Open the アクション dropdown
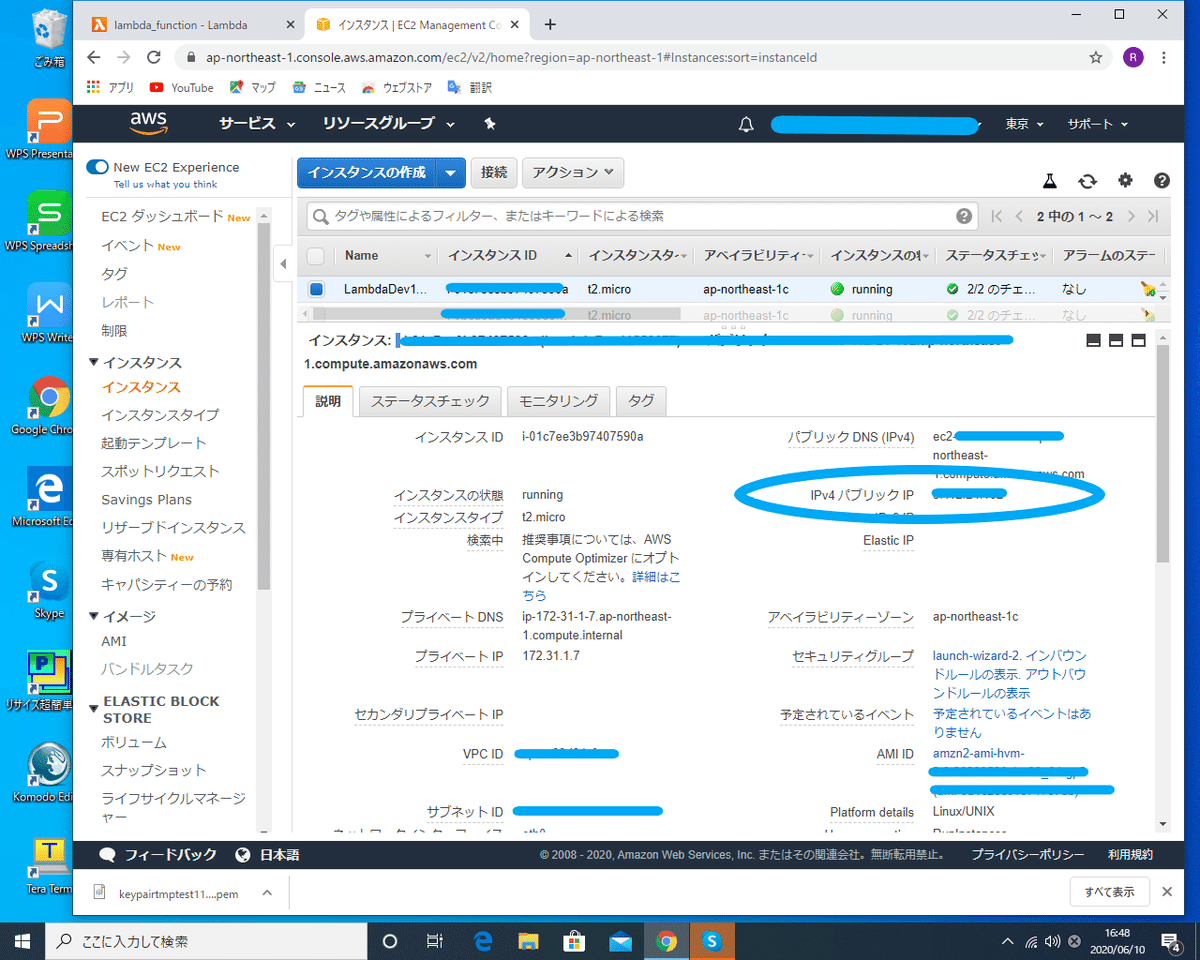The height and width of the screenshot is (960, 1200). point(573,173)
